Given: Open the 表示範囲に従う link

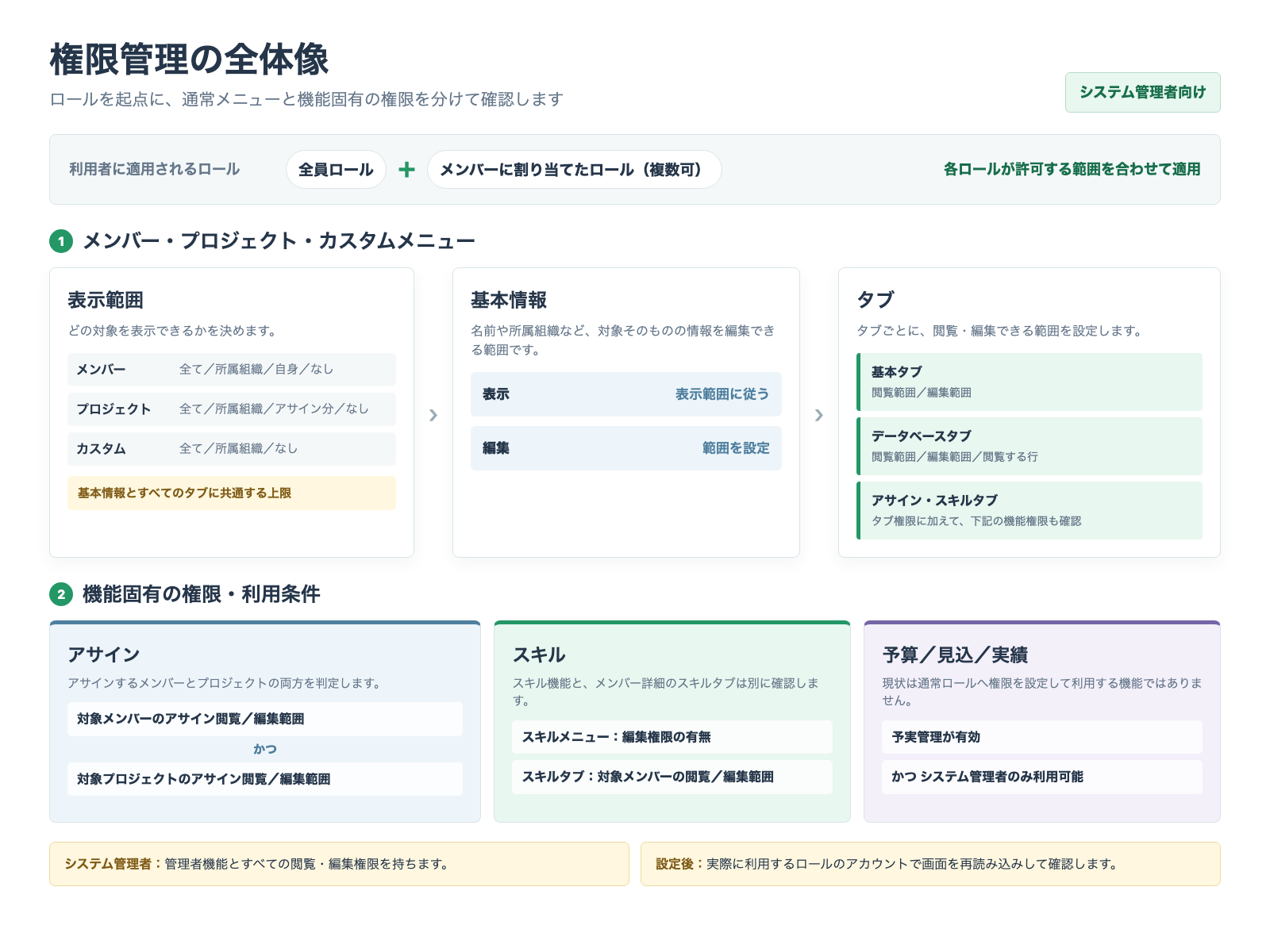Looking at the screenshot, I should click(x=722, y=394).
